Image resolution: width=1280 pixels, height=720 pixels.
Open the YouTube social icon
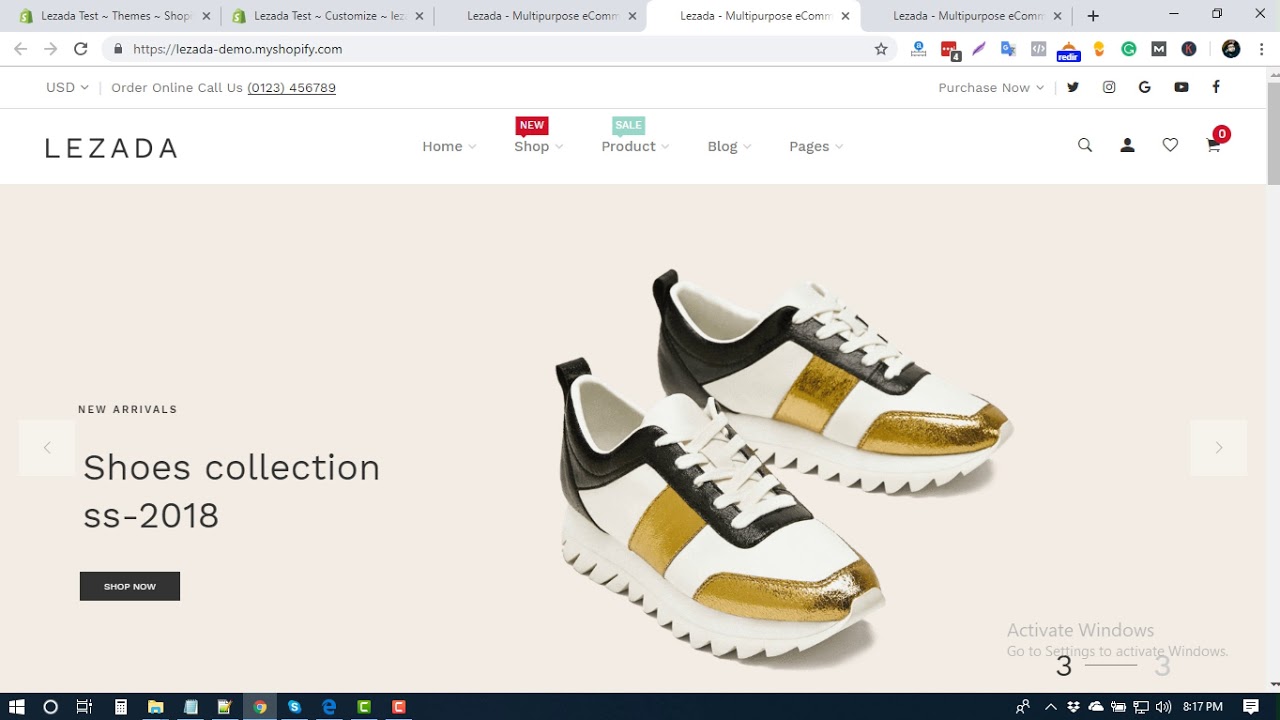(x=1181, y=87)
